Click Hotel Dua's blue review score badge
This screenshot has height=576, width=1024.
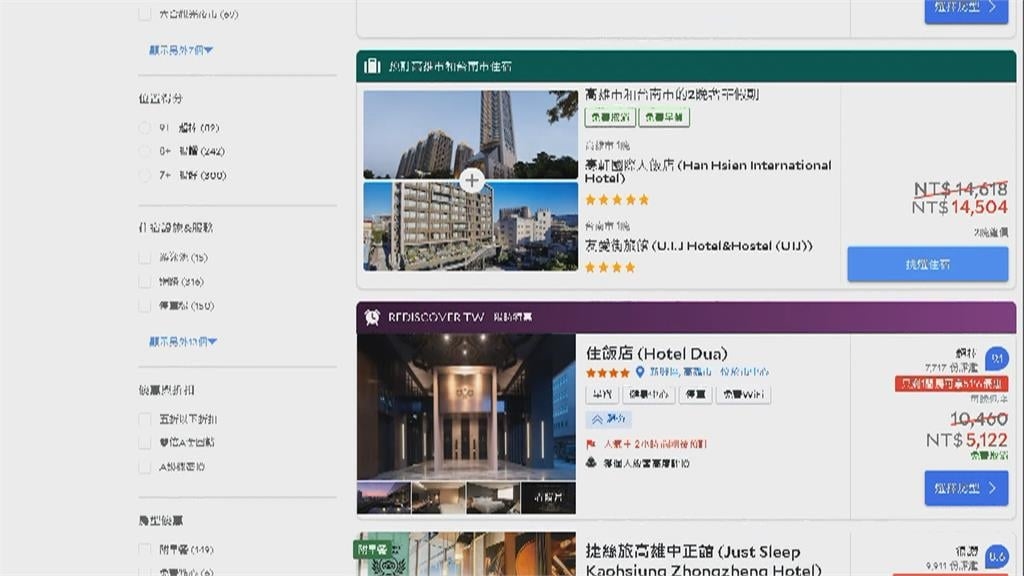click(996, 359)
